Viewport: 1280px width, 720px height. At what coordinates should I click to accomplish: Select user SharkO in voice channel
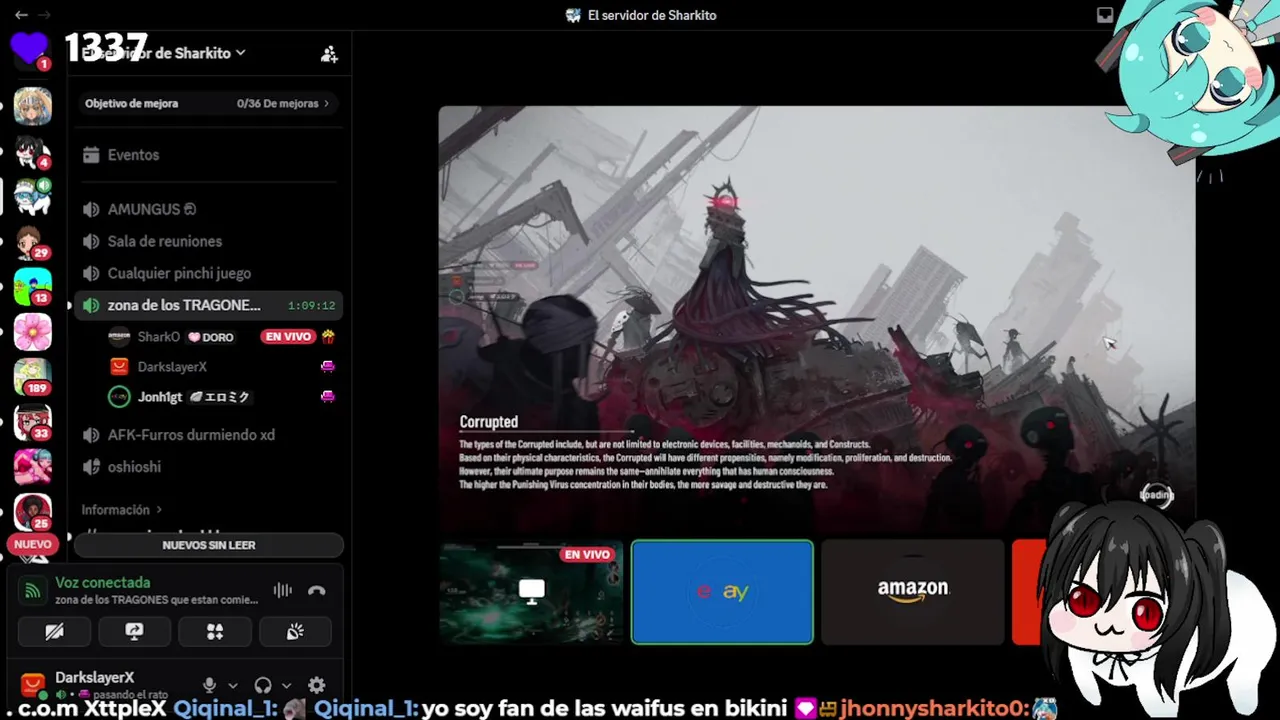click(159, 337)
